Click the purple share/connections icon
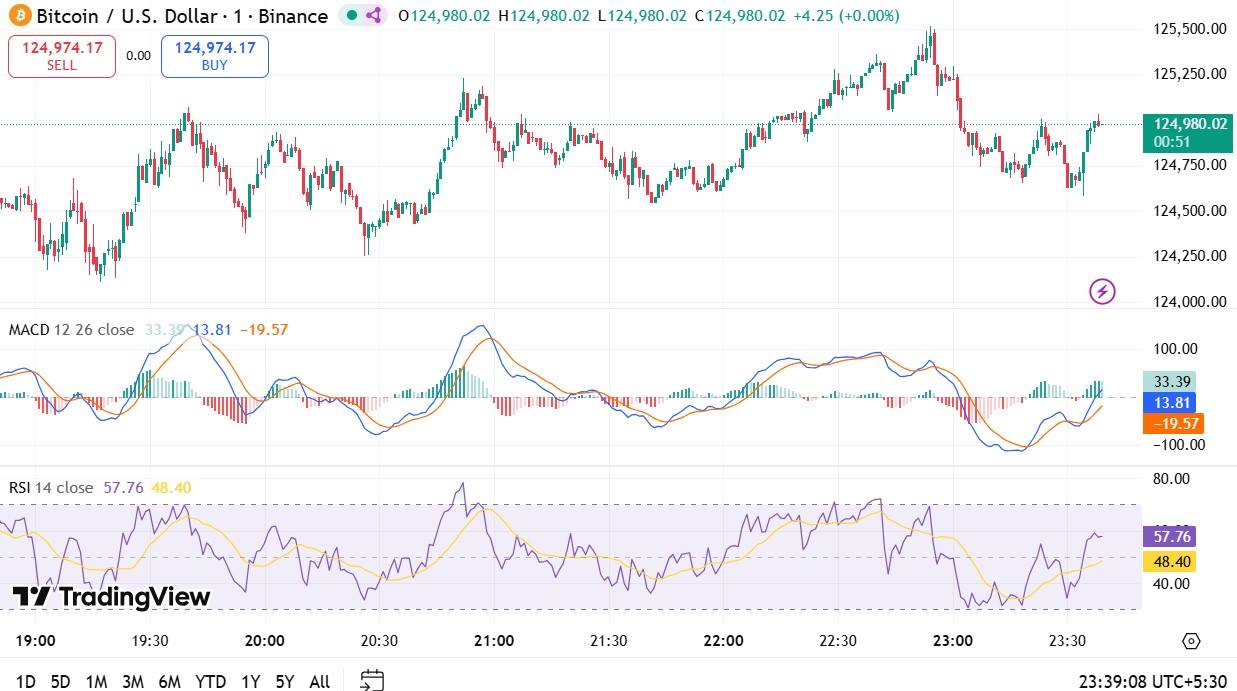 [374, 16]
